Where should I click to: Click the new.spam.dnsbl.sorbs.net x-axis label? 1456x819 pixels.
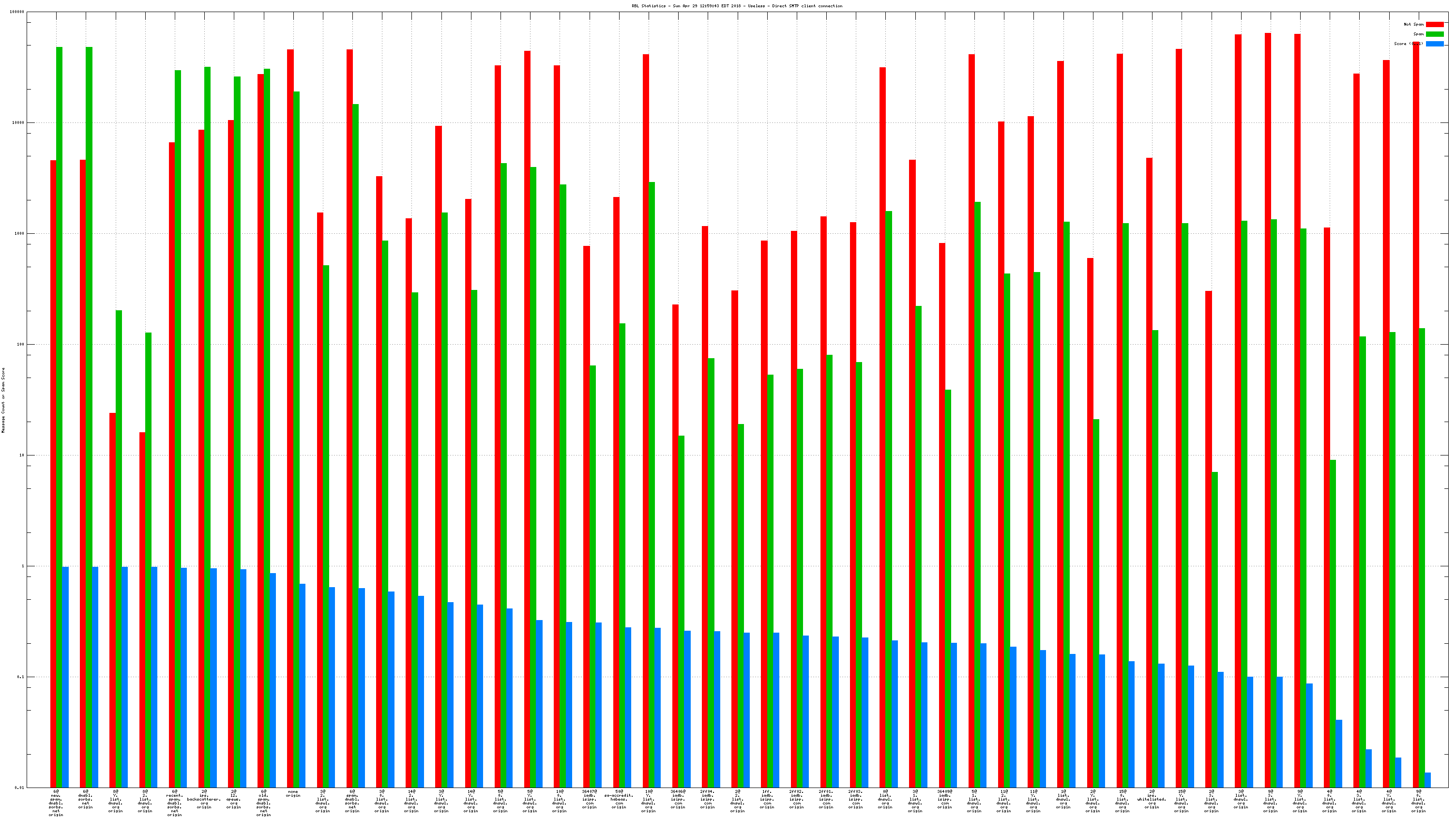point(56,803)
